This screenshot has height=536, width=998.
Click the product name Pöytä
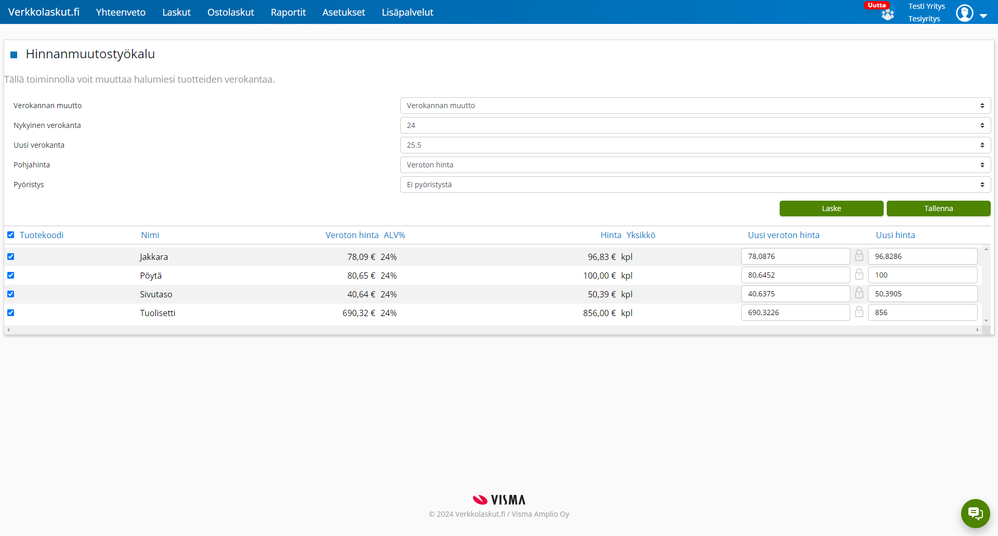tap(151, 276)
